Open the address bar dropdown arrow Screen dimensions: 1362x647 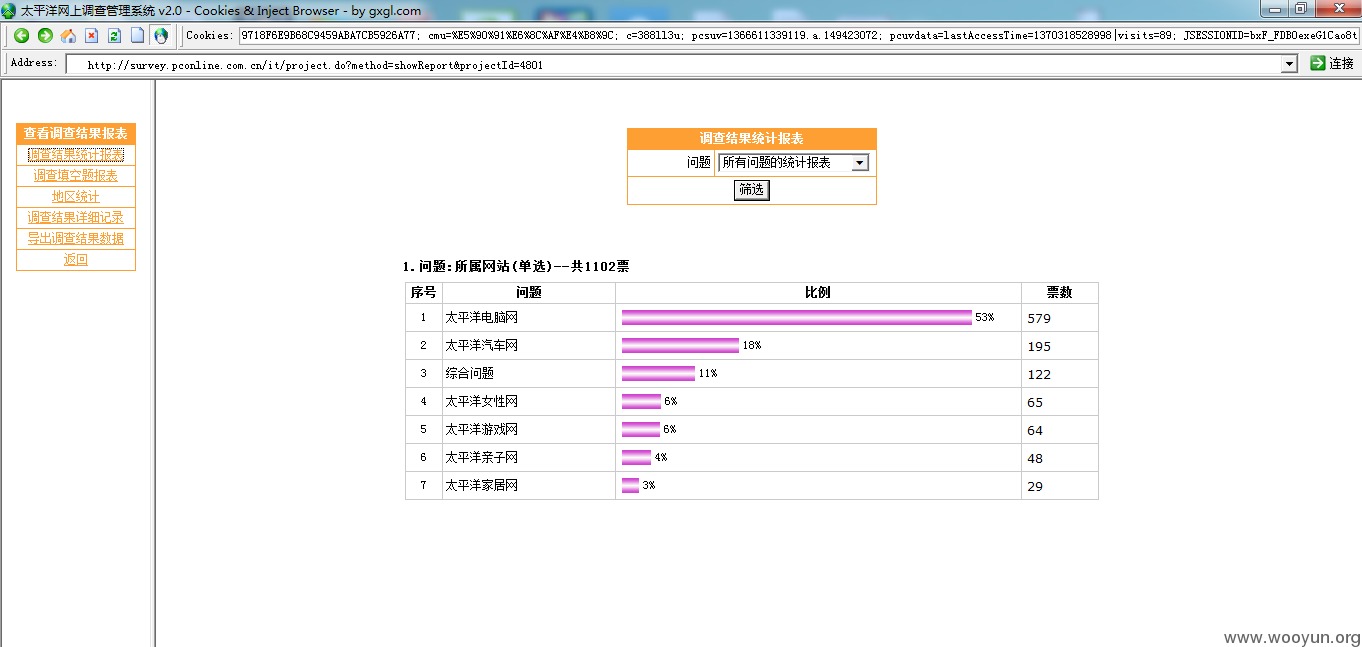[1289, 64]
